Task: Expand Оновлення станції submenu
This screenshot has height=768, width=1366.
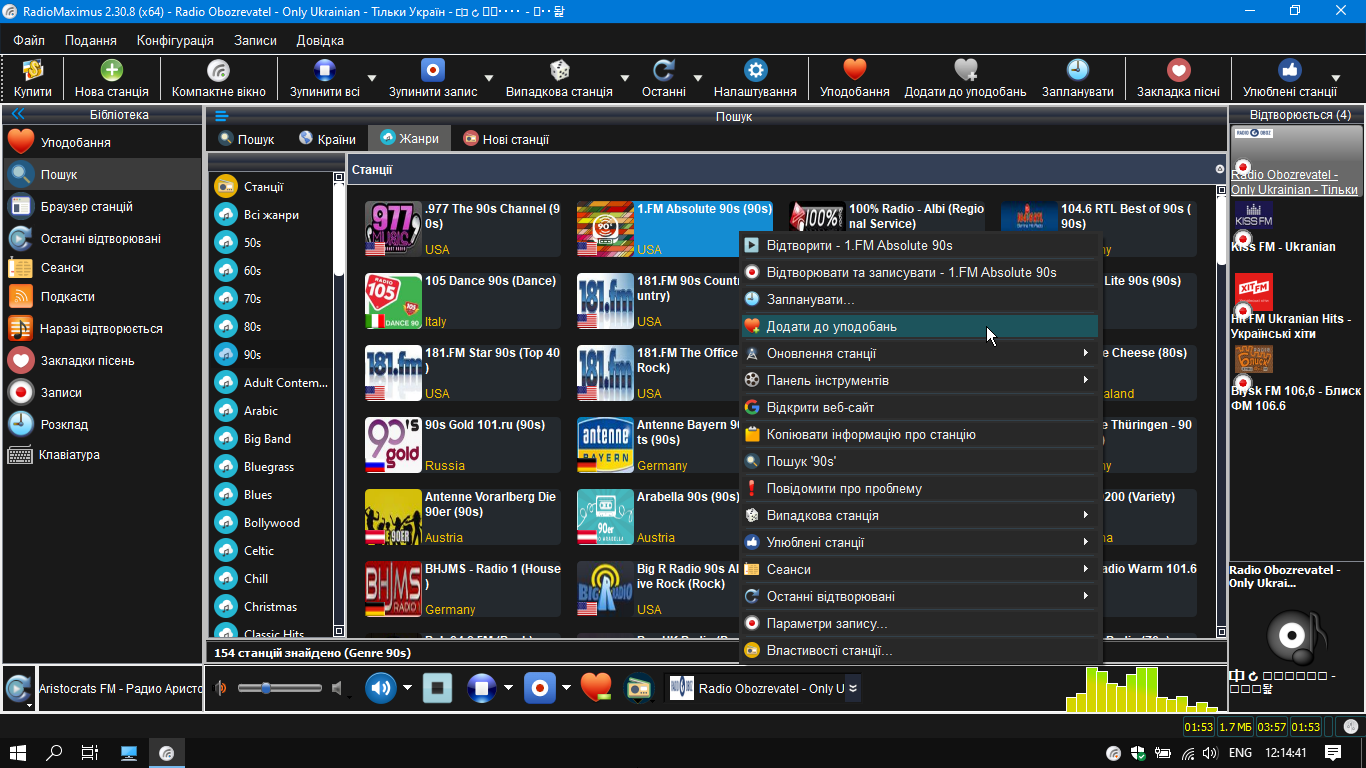Action: (919, 353)
